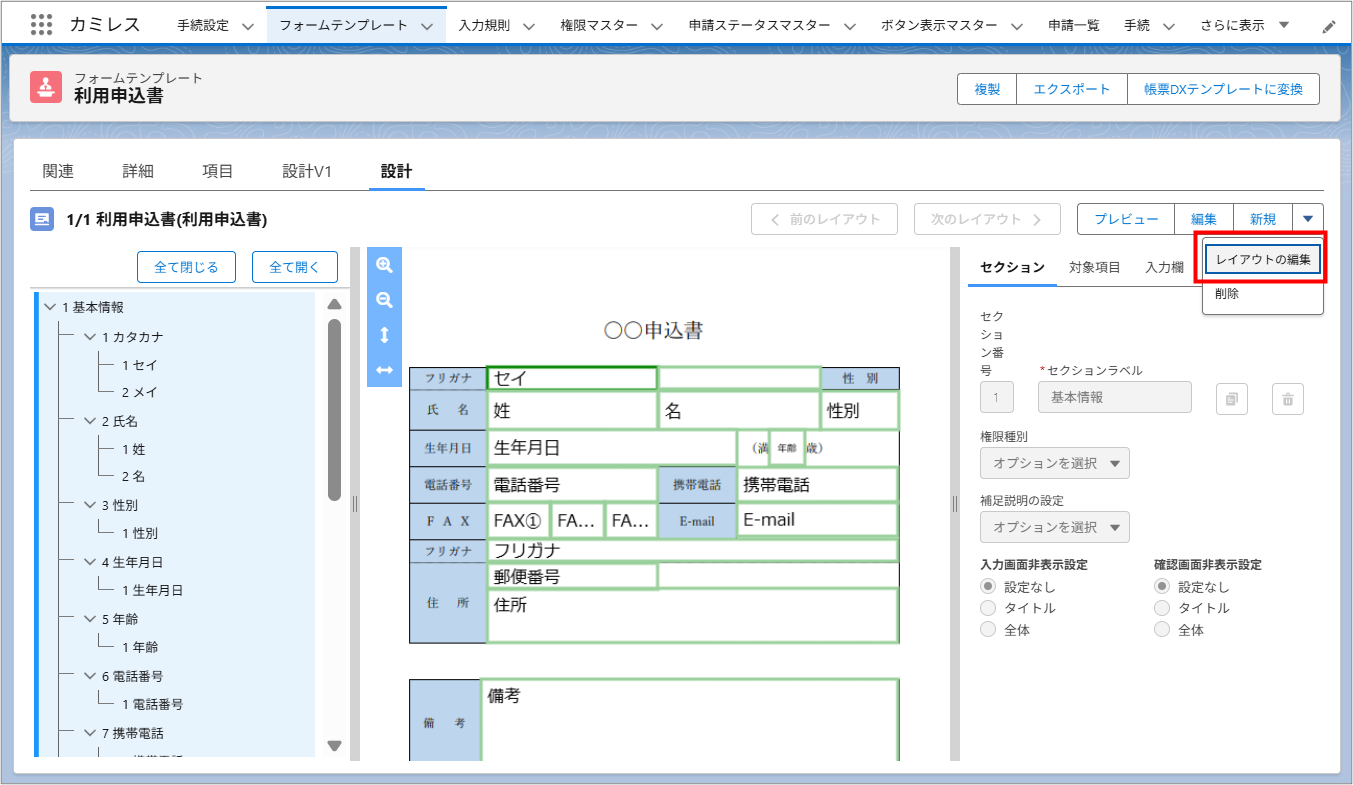
Task: Choose レイアウトの編集 from the menu
Action: pos(1263,259)
